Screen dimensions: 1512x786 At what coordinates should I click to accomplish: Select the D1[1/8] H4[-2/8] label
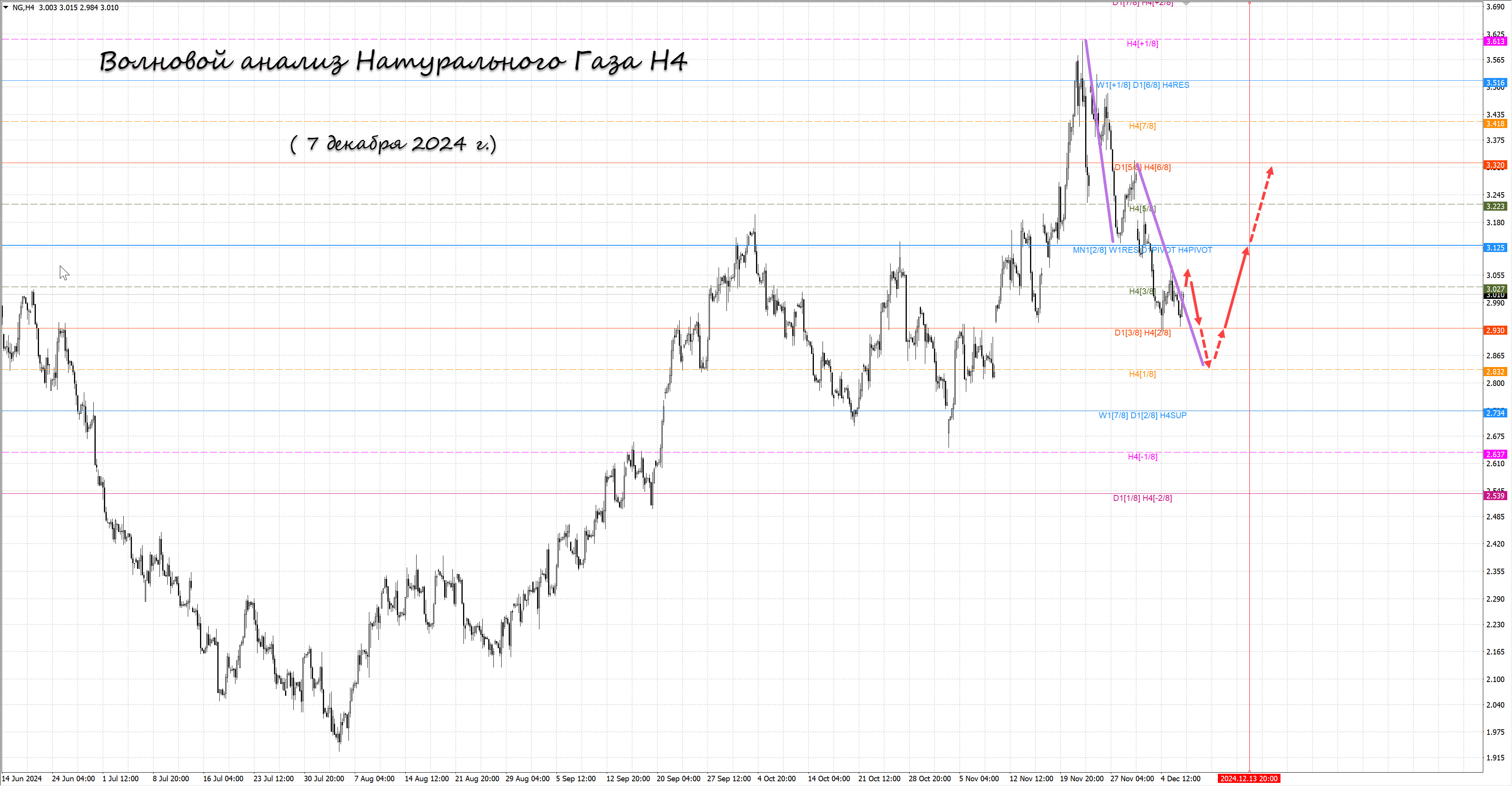1142,498
